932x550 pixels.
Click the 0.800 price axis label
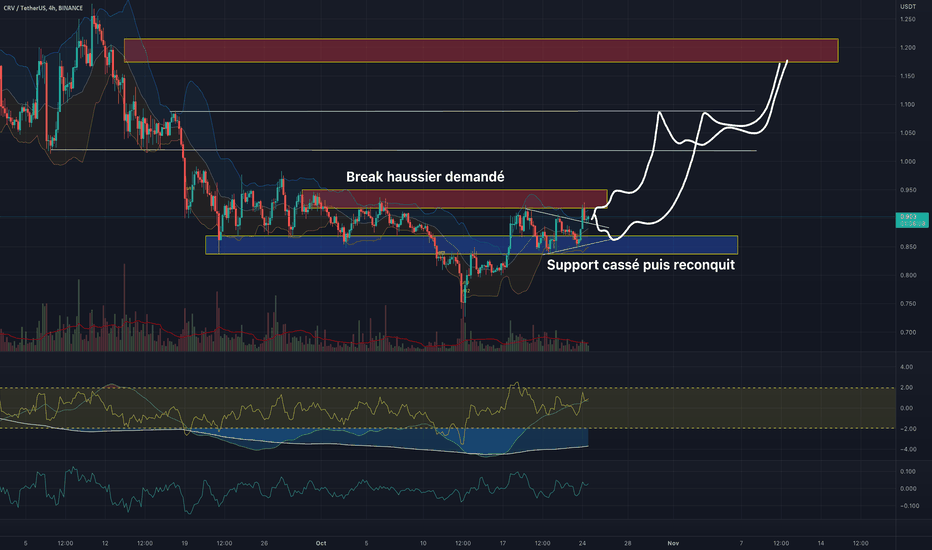908,275
